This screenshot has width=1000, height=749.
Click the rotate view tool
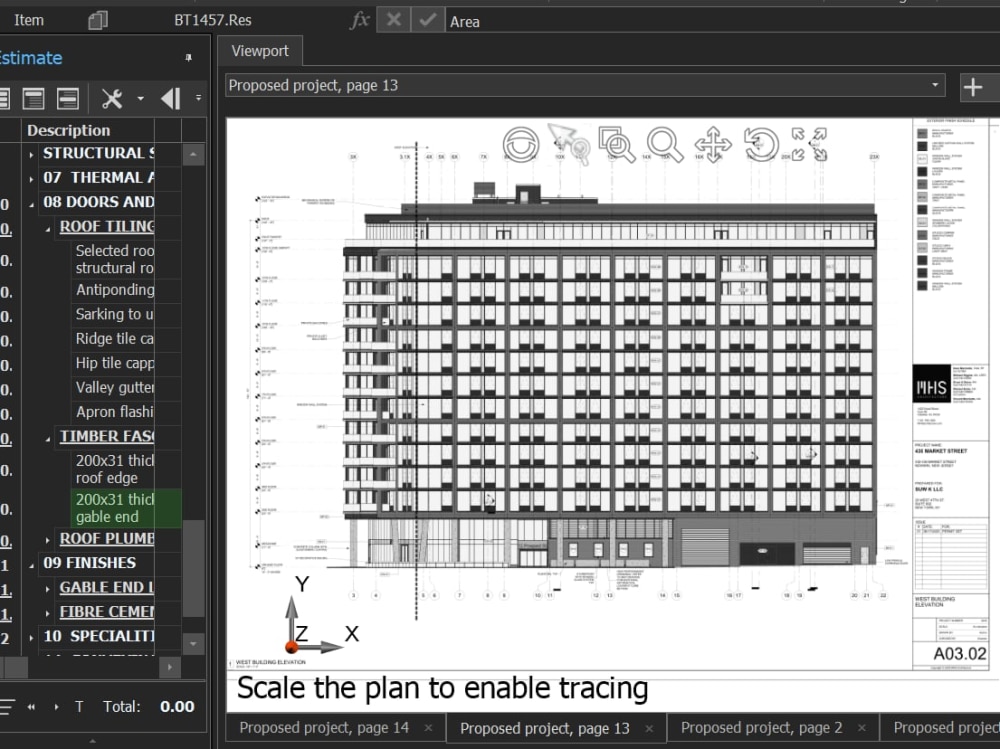761,144
